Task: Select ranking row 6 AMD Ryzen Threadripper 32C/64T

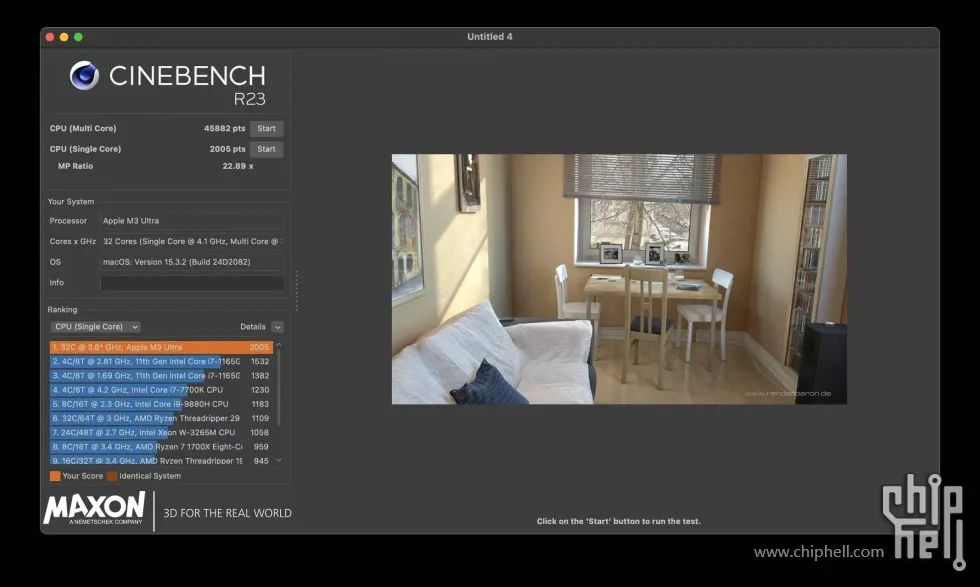Action: (x=161, y=419)
